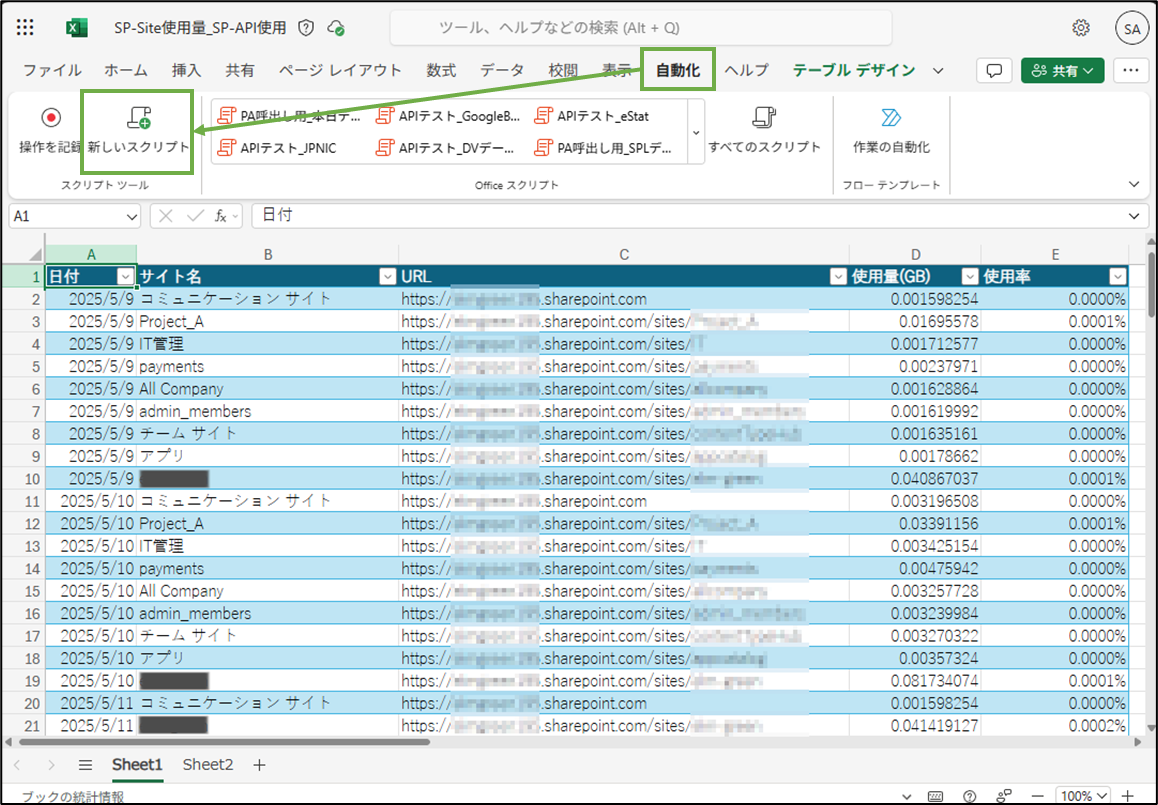Switch to the 数式 tab
This screenshot has width=1158, height=805.
coord(441,71)
